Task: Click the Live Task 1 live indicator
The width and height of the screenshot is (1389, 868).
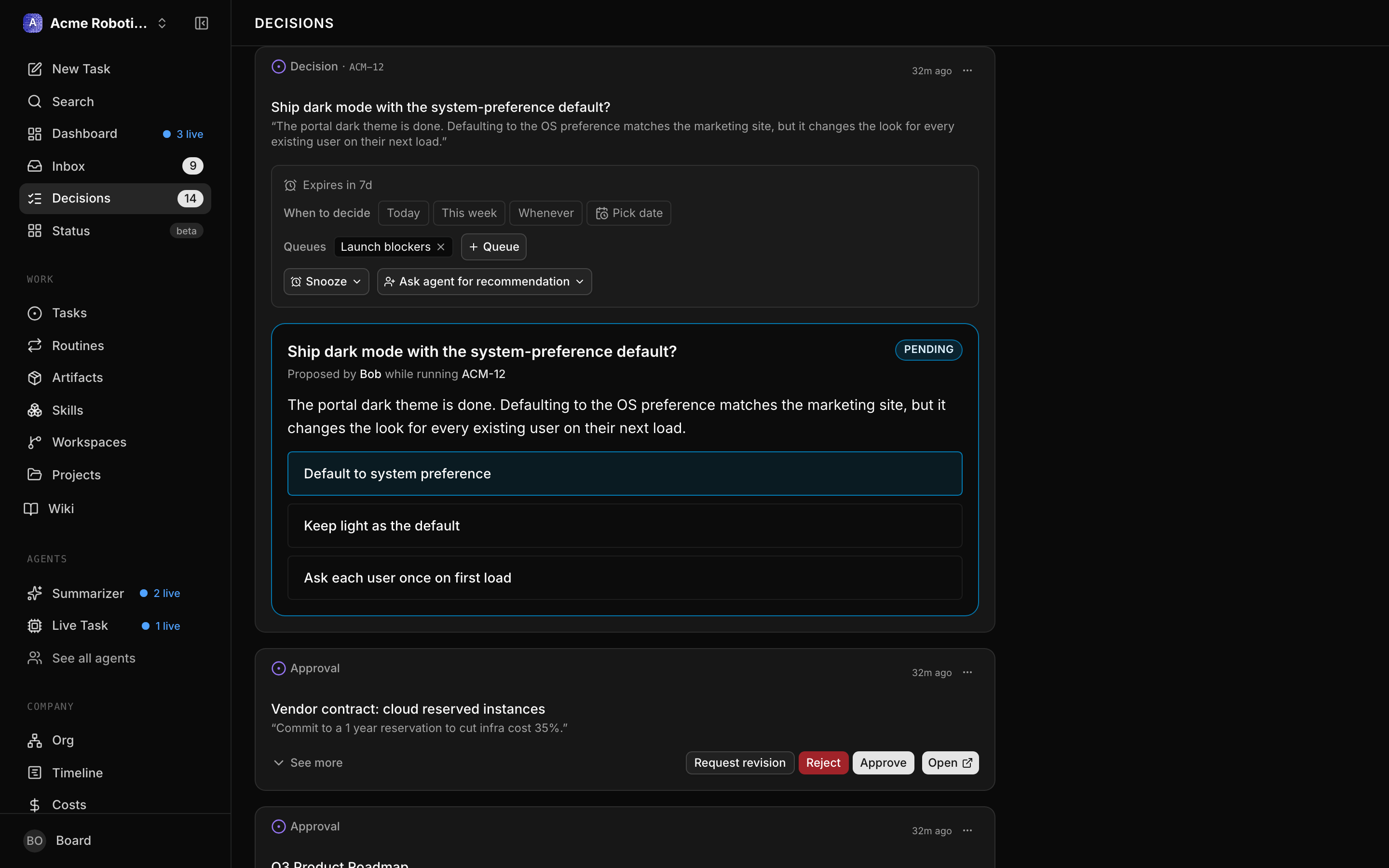Action: pyautogui.click(x=161, y=626)
